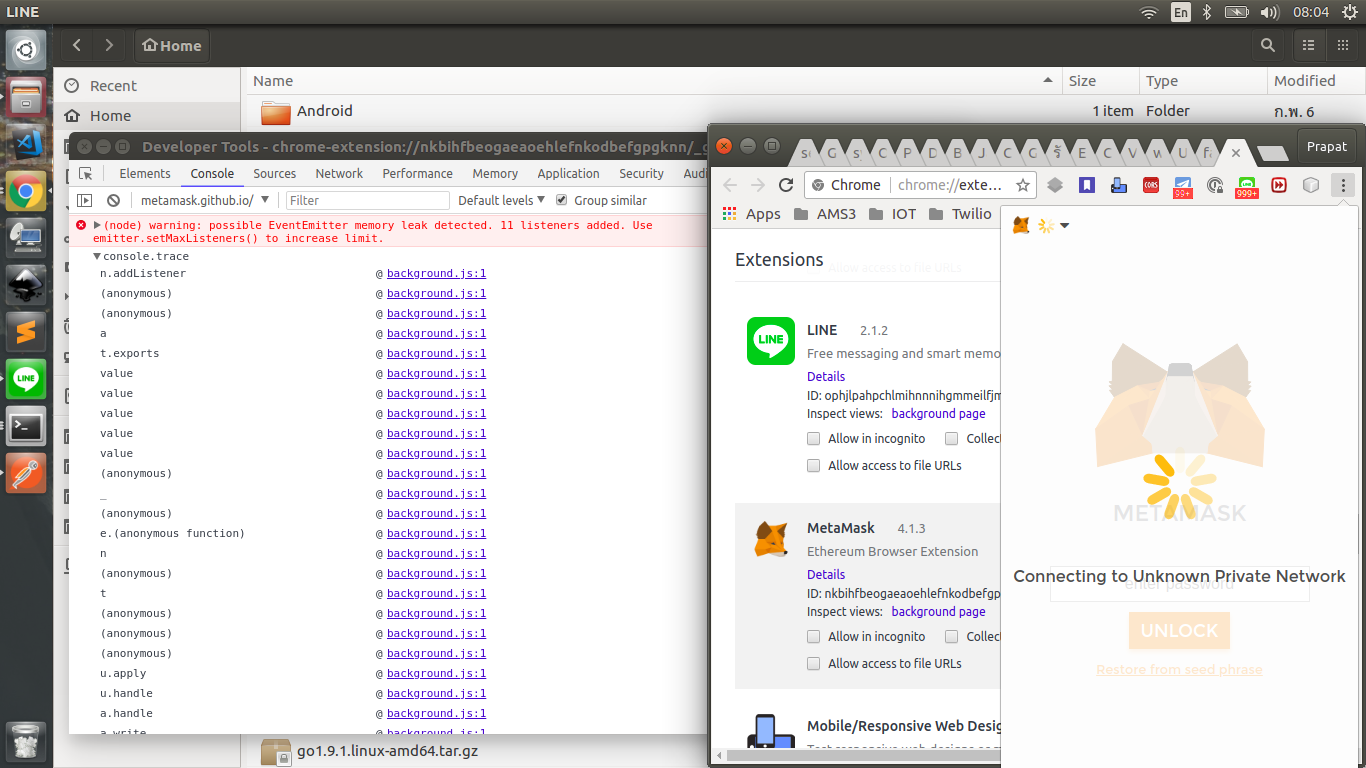Show the console sidebar in DevTools
This screenshot has height=768, width=1366.
click(85, 200)
